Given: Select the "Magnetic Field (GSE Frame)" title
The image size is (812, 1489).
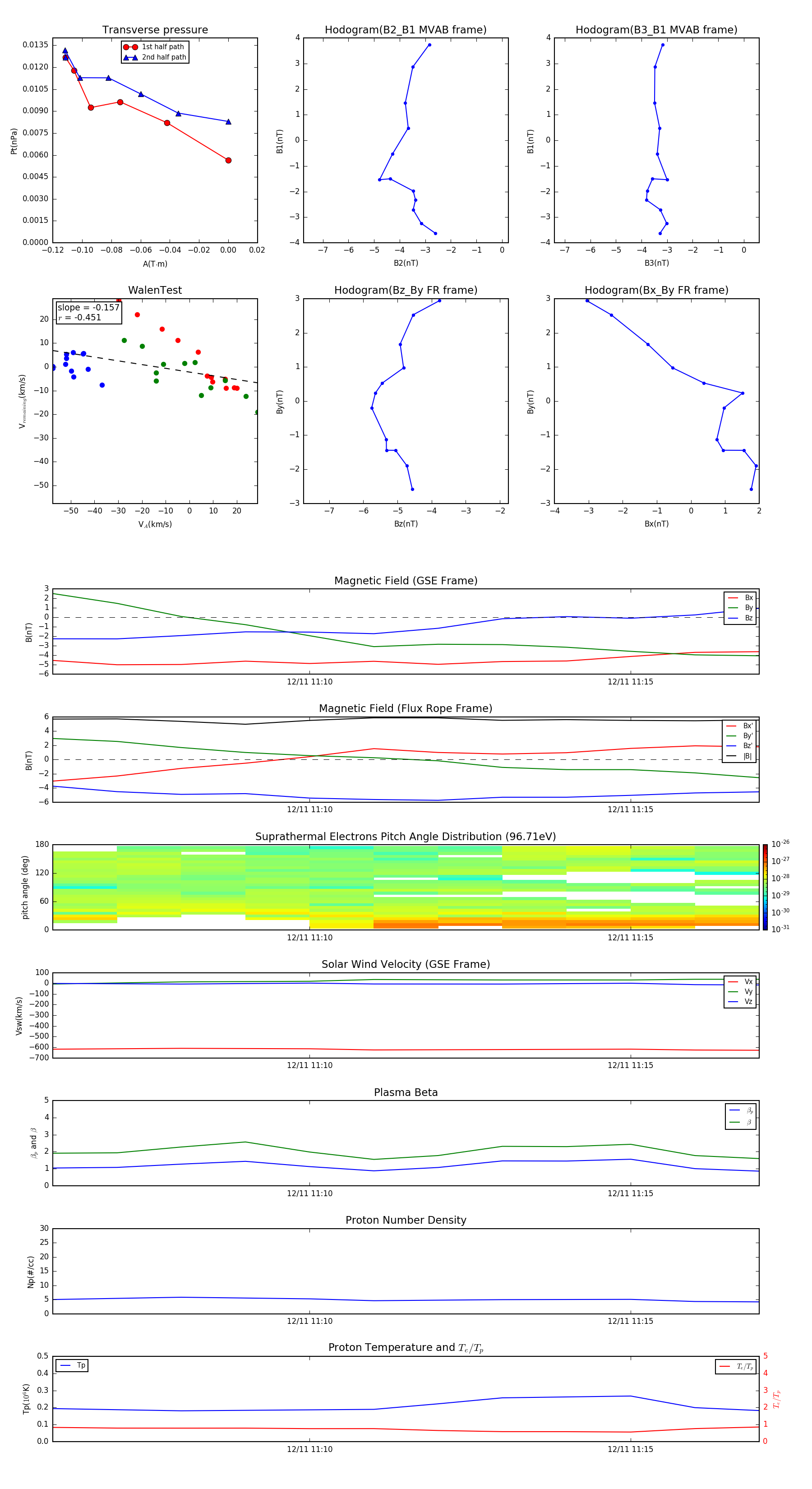Looking at the screenshot, I should 406,581.
